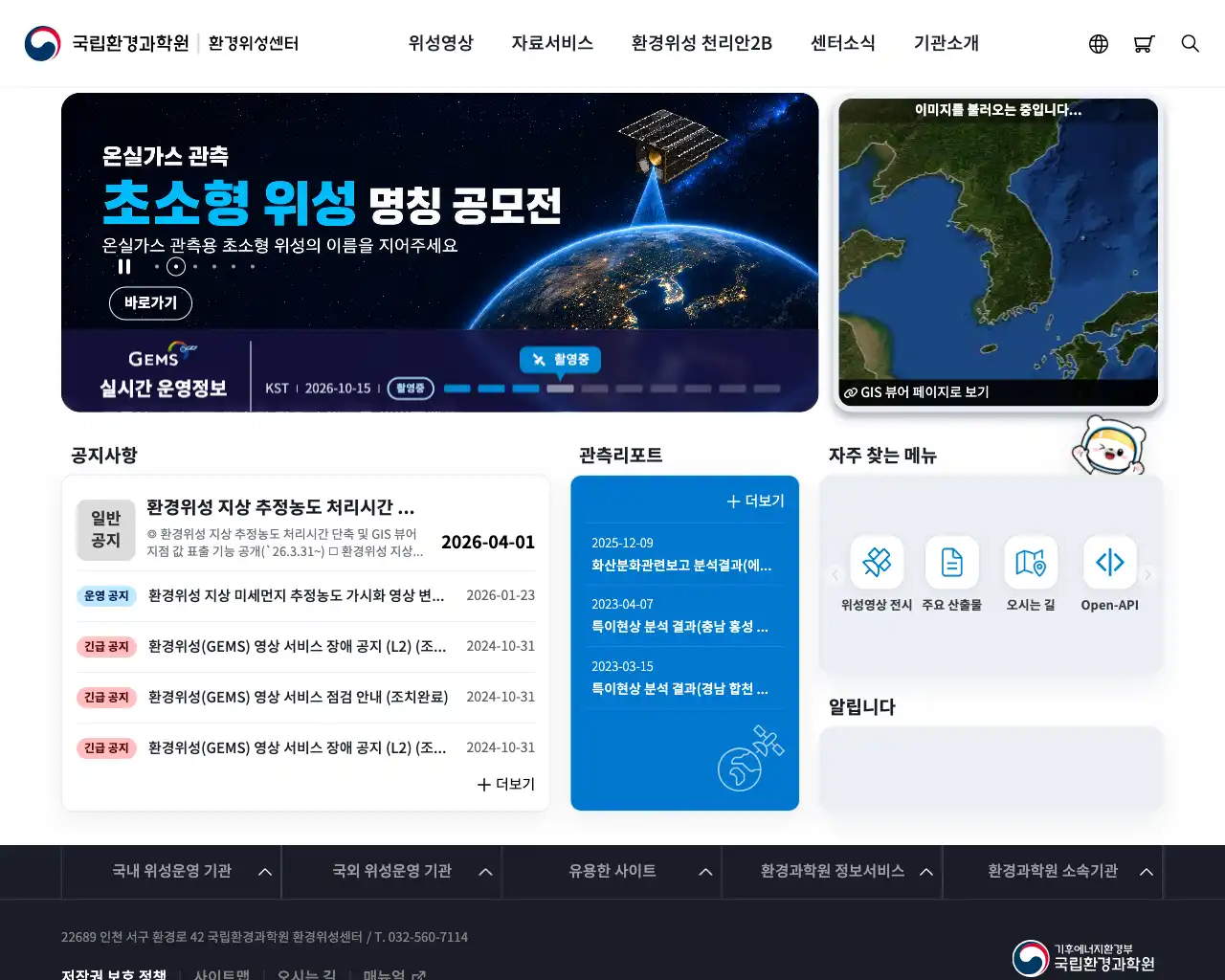1225x980 pixels.
Task: Click the 촬영중 satellite status badge
Action: click(561, 360)
